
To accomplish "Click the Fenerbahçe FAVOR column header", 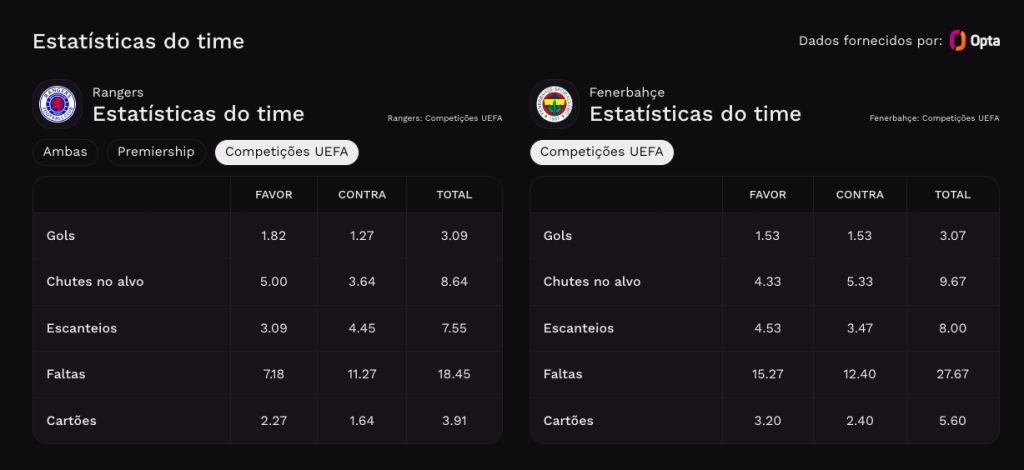I will (x=767, y=195).
